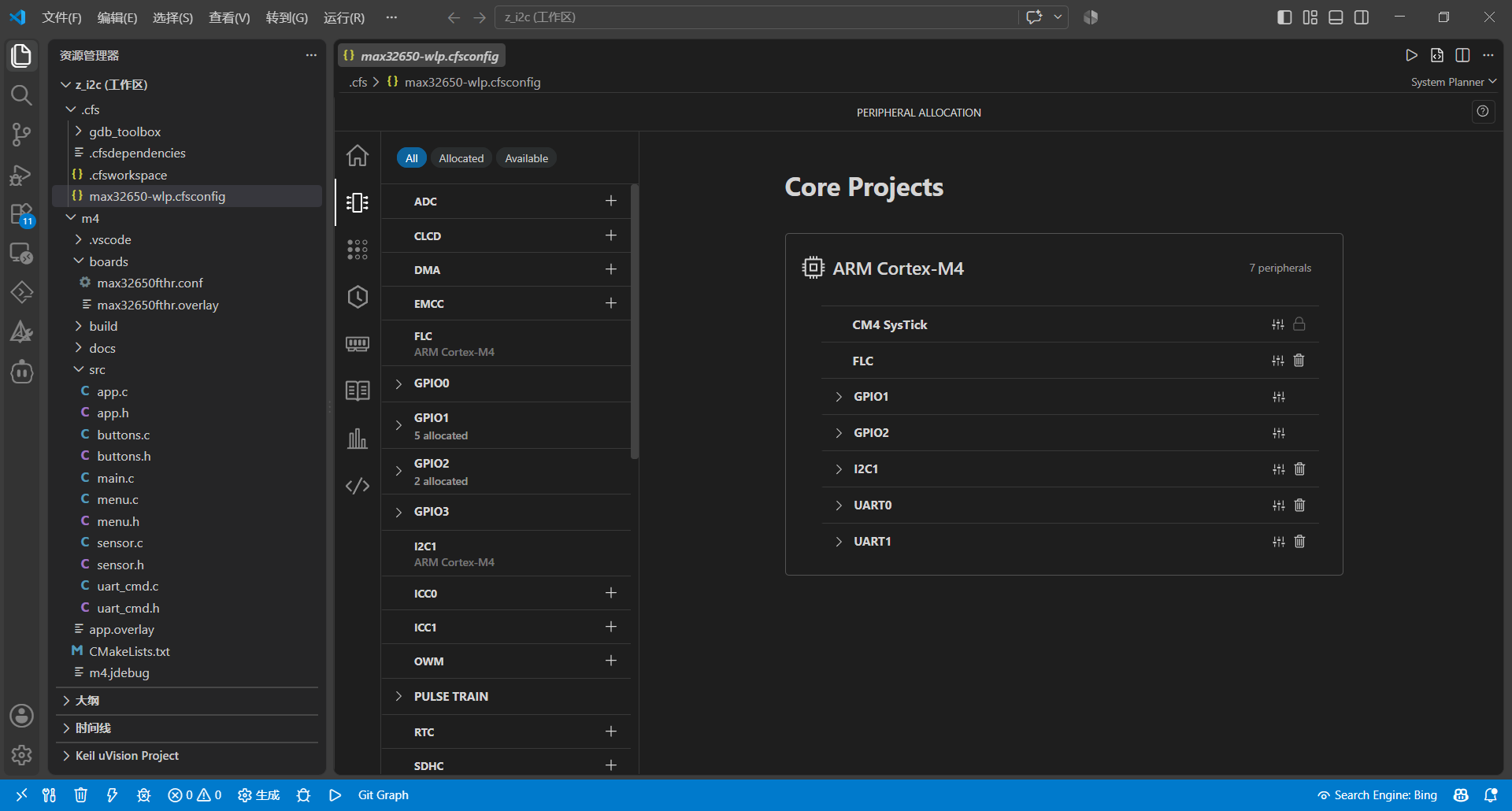Expand I2C1 in Core Projects card
1512x811 pixels.
click(839, 469)
